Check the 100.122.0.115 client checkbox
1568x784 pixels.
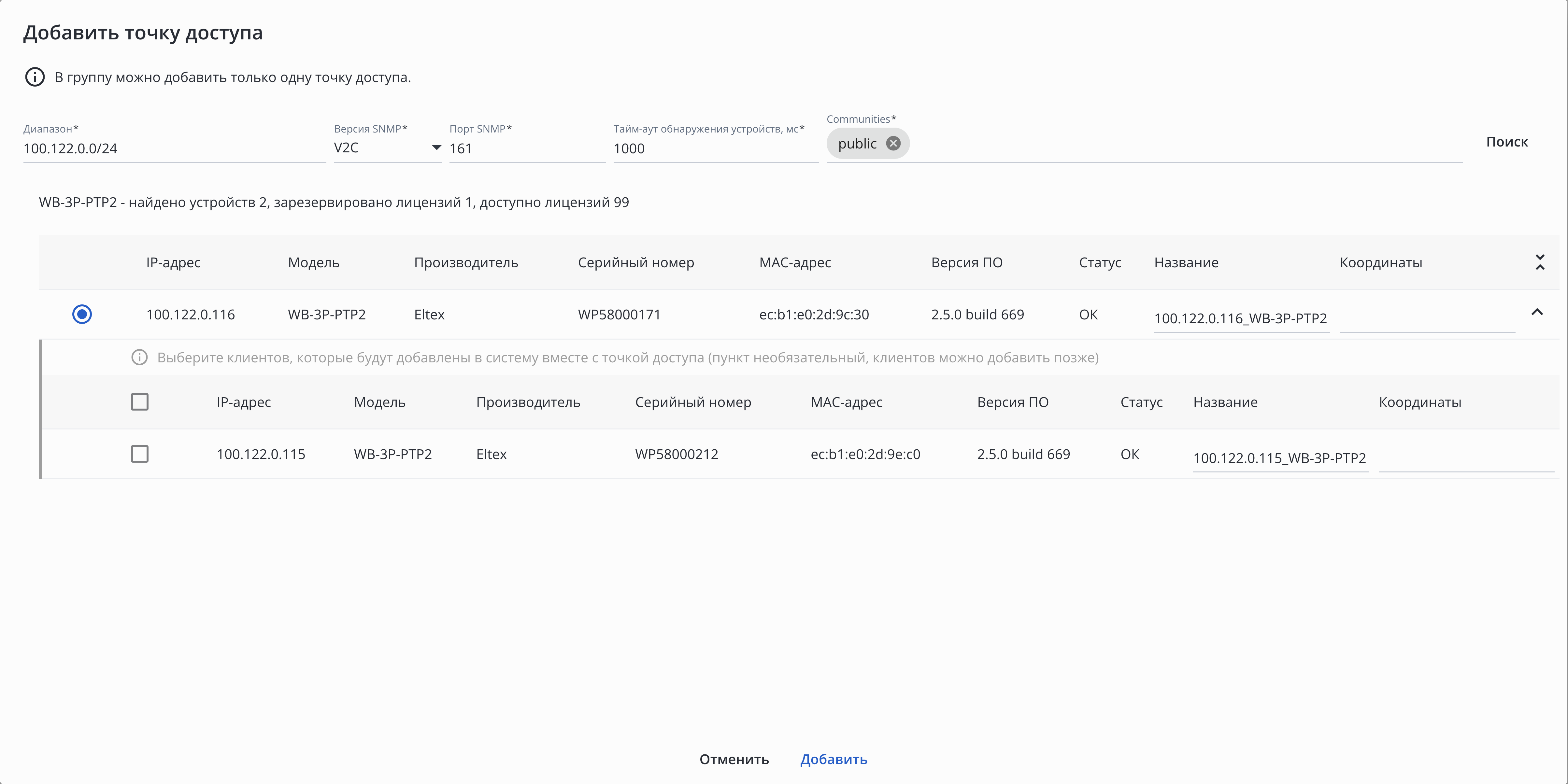pos(139,454)
